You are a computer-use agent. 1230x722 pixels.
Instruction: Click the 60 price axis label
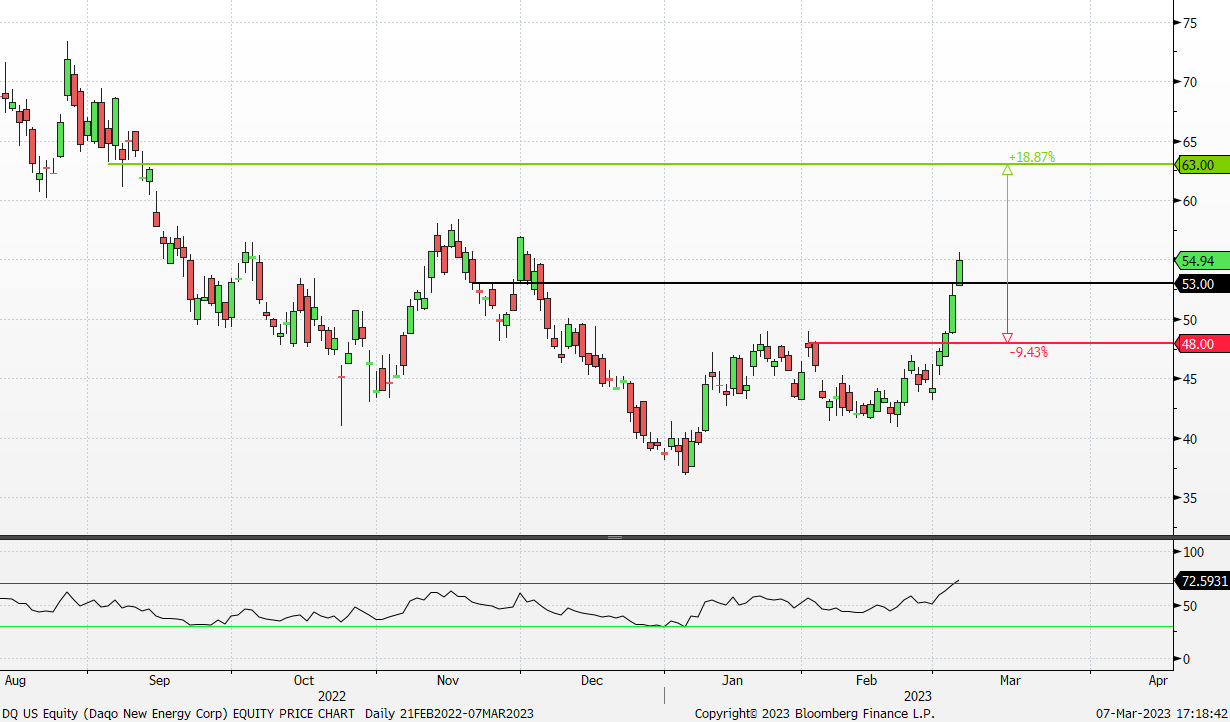pyautogui.click(x=1190, y=201)
